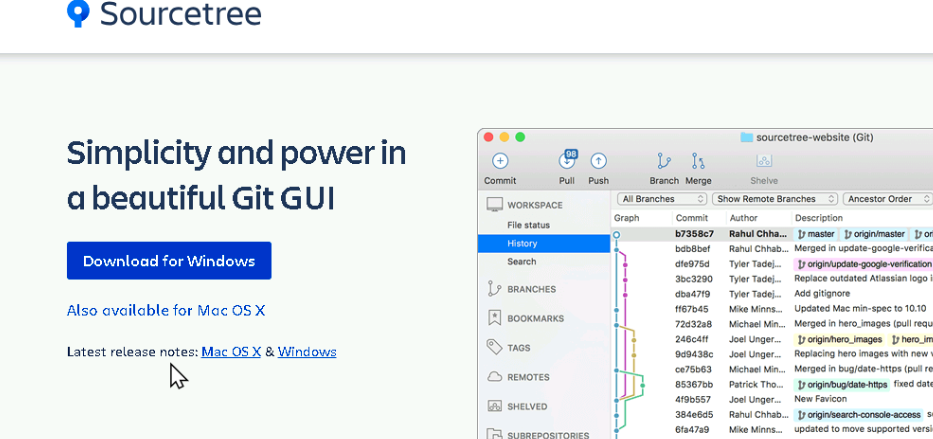Click the green zoom window button

coord(520,137)
